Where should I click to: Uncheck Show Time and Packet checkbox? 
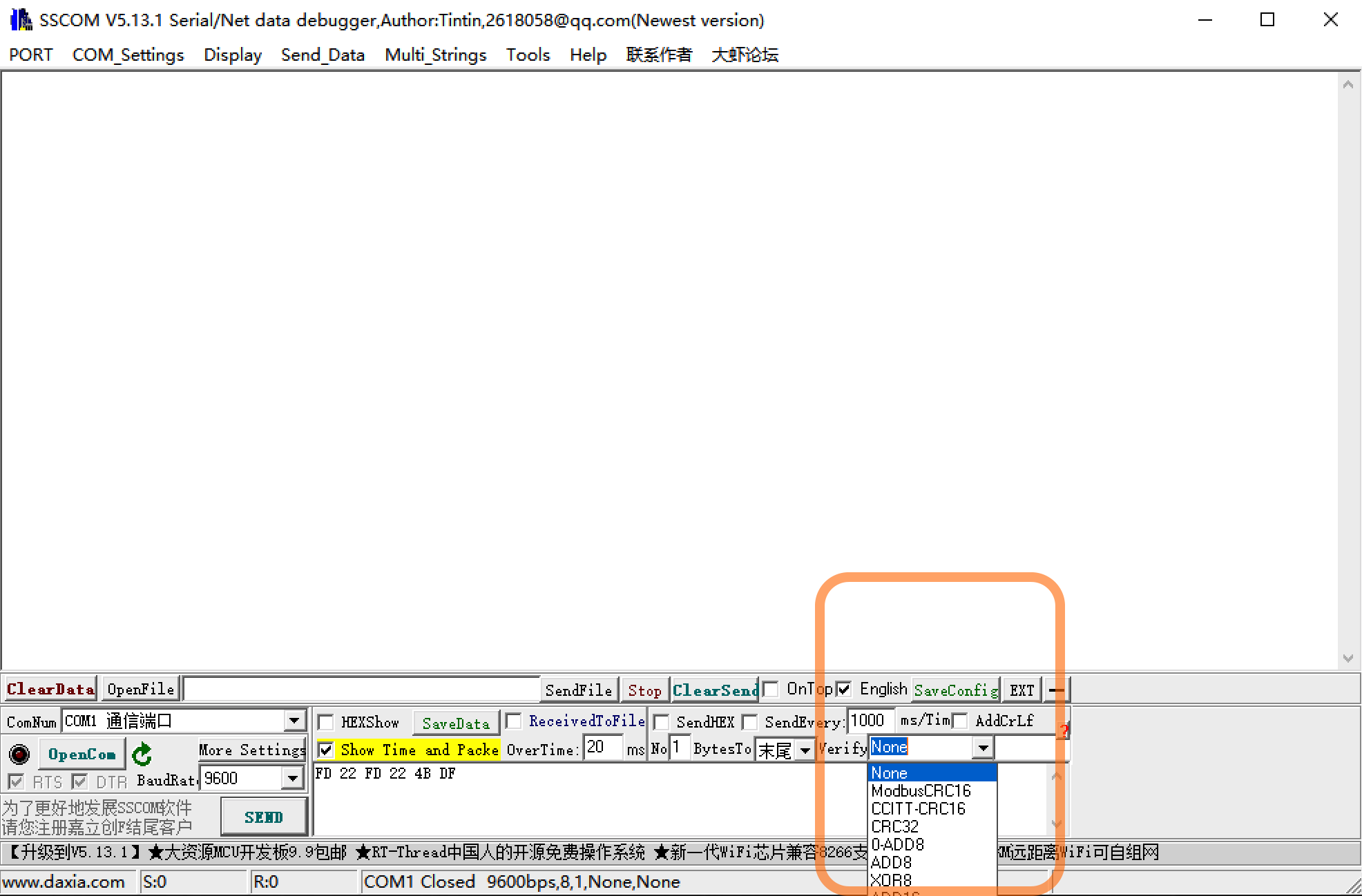[x=325, y=750]
